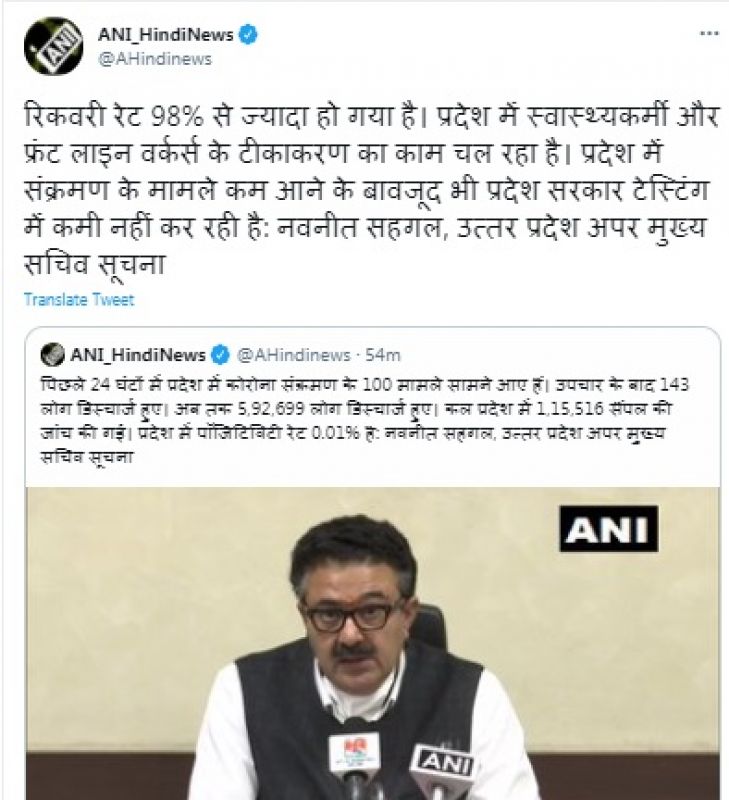729x800 pixels.
Task: Open the press conference photo thumbnail
Action: point(372,643)
